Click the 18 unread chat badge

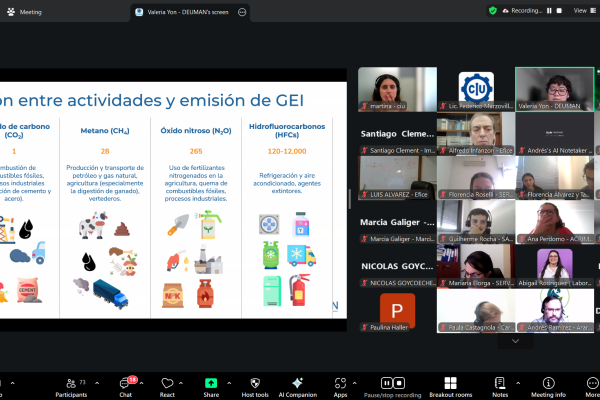(x=132, y=379)
